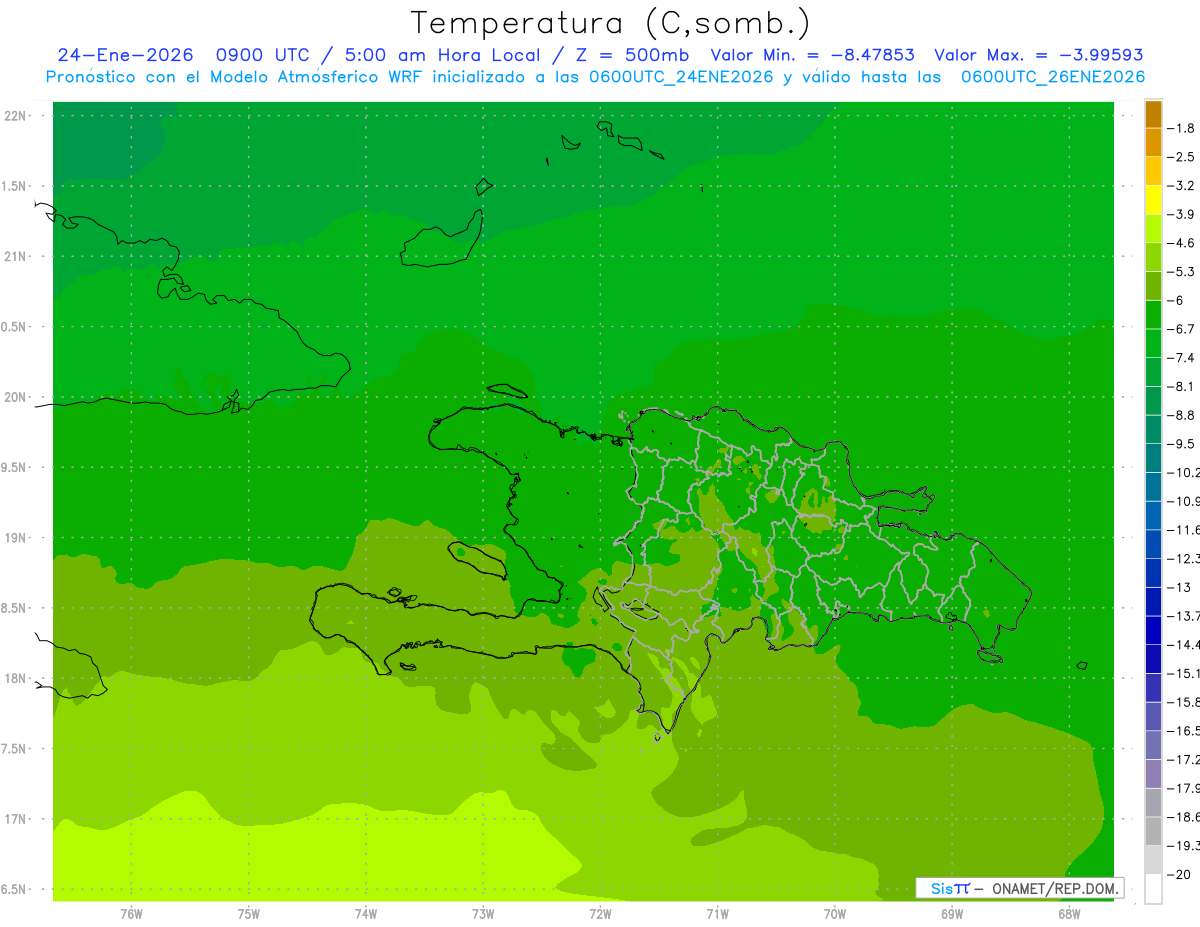Click the '76W' longitude tick label
Image resolution: width=1200 pixels, height=927 pixels.
point(131,913)
